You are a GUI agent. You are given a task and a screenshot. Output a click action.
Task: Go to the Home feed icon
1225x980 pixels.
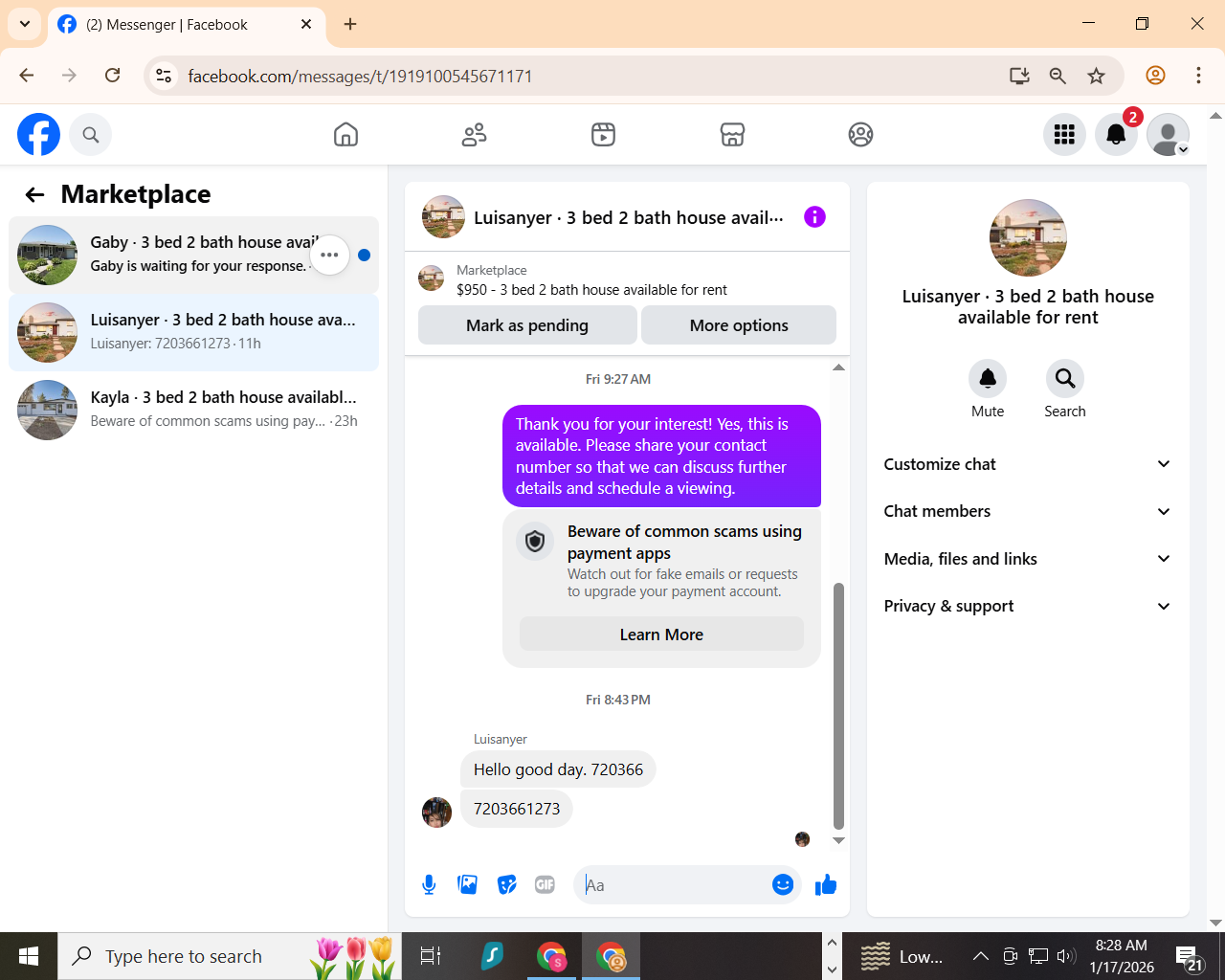[345, 135]
